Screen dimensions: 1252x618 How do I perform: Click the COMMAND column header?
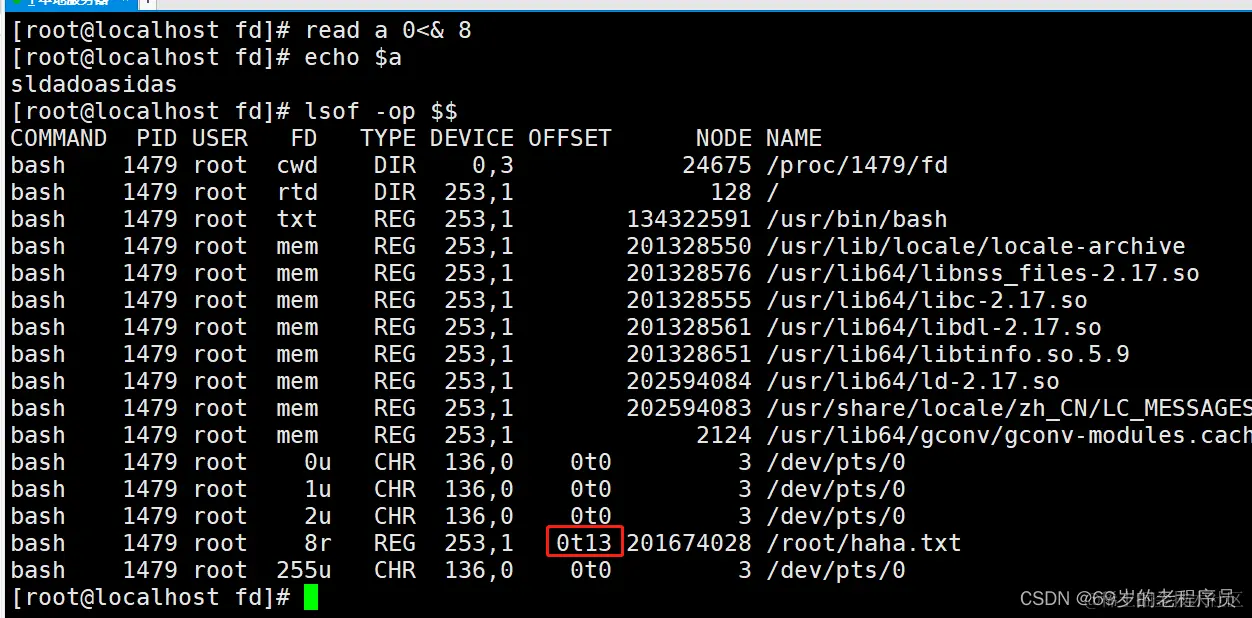(x=59, y=139)
